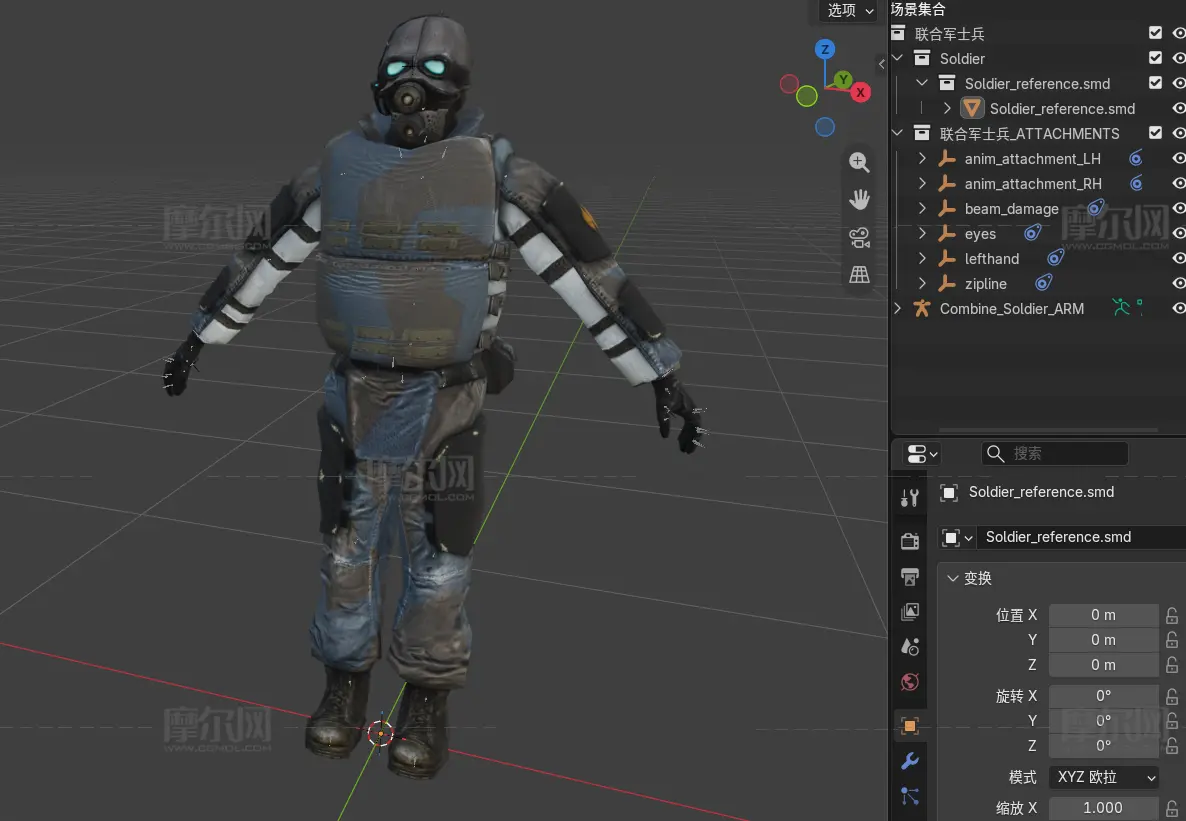Click the mesh icon of Soldier_reference.smd
Image resolution: width=1186 pixels, height=821 pixels.
pyautogui.click(x=972, y=108)
